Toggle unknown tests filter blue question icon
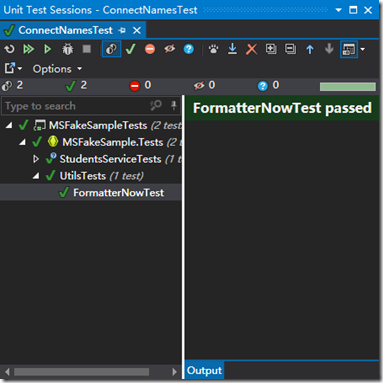The width and height of the screenshot is (383, 383). click(189, 49)
